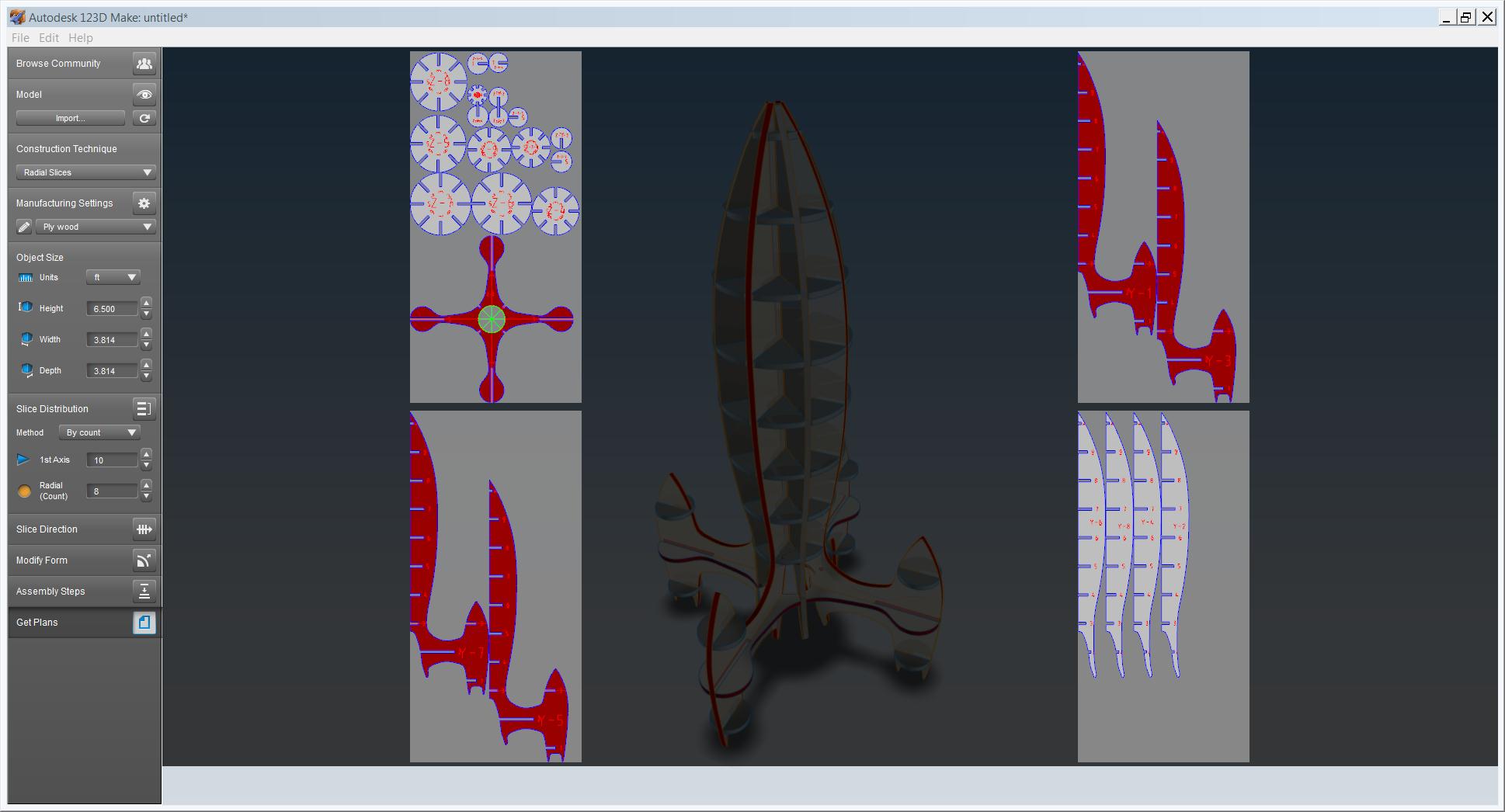Click the Depth dimension icon
The image size is (1505, 812).
pos(26,370)
